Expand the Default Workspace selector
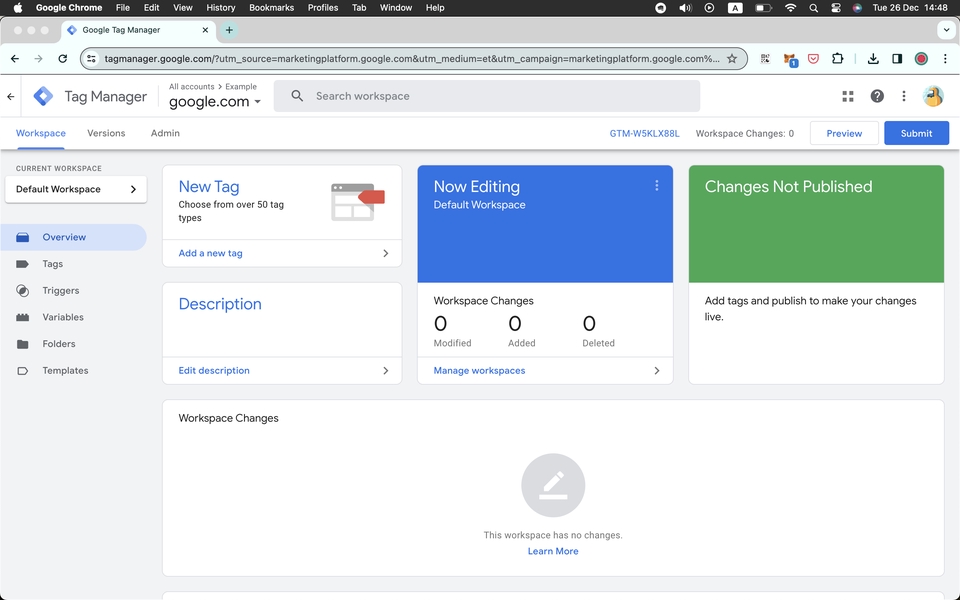This screenshot has height=600, width=960. [76, 189]
